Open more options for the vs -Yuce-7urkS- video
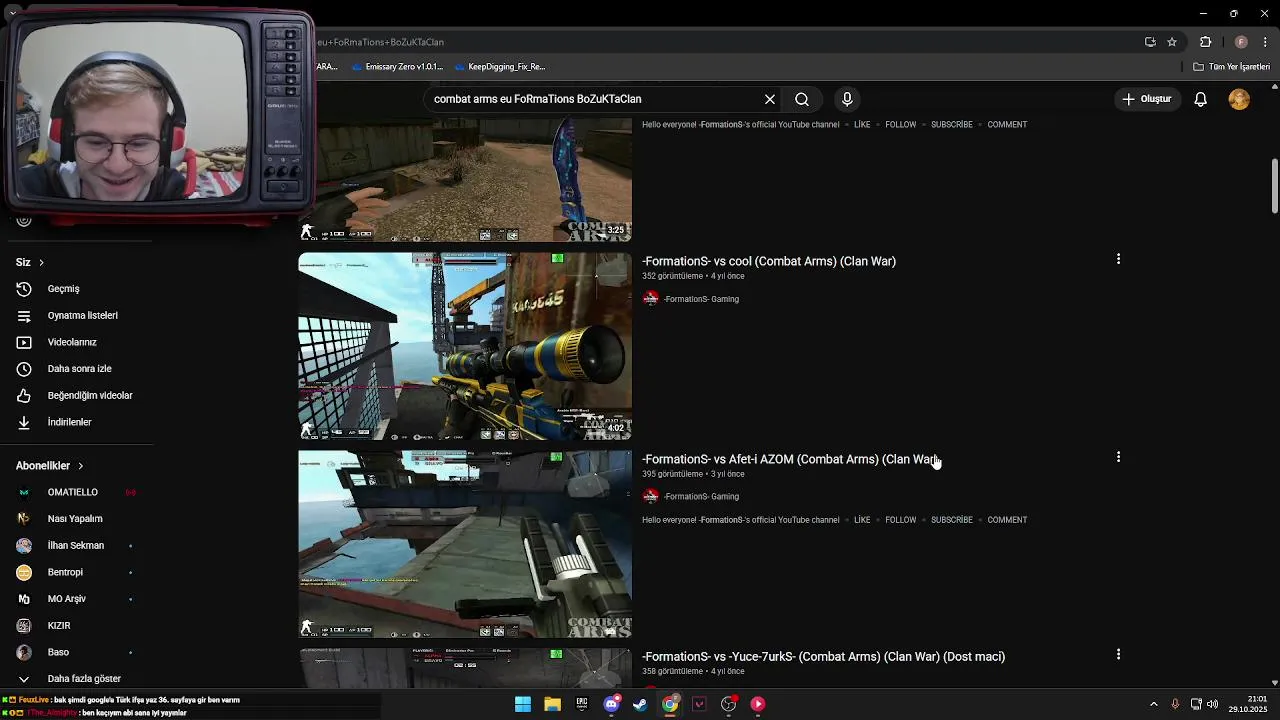This screenshot has height=720, width=1280. click(x=1118, y=654)
